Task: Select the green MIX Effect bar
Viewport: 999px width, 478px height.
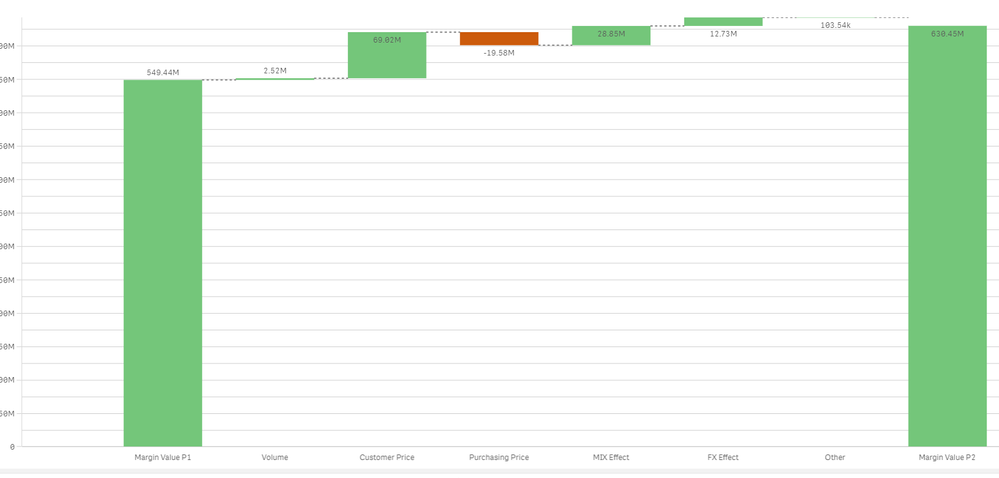Action: pos(611,35)
